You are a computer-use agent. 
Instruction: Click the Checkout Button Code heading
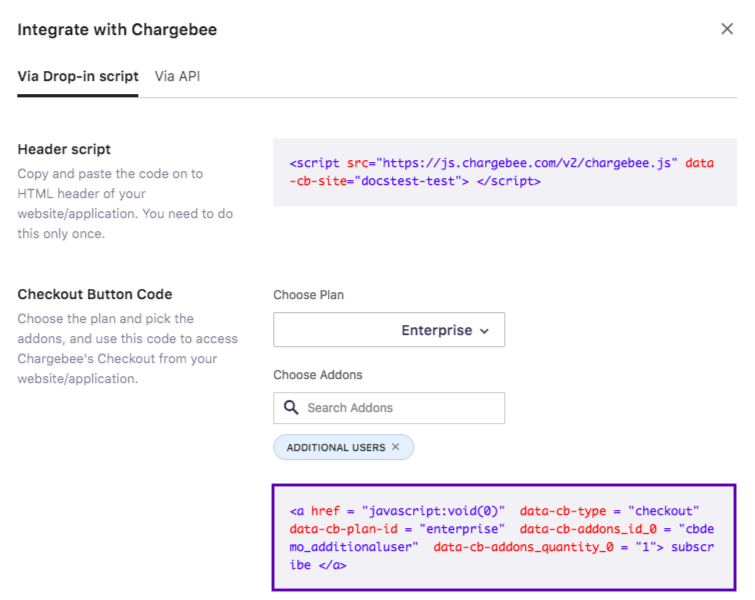(x=95, y=294)
